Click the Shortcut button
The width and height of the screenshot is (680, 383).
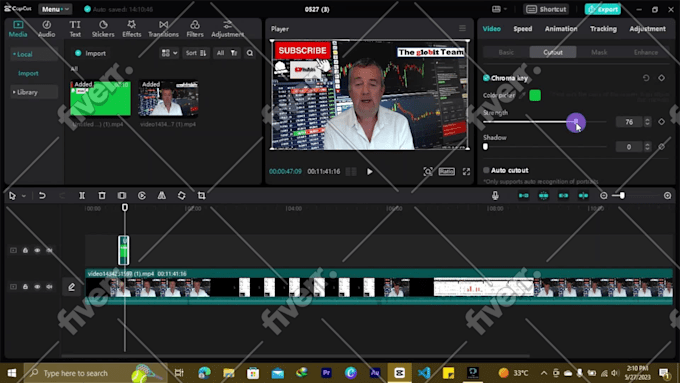pyautogui.click(x=546, y=9)
